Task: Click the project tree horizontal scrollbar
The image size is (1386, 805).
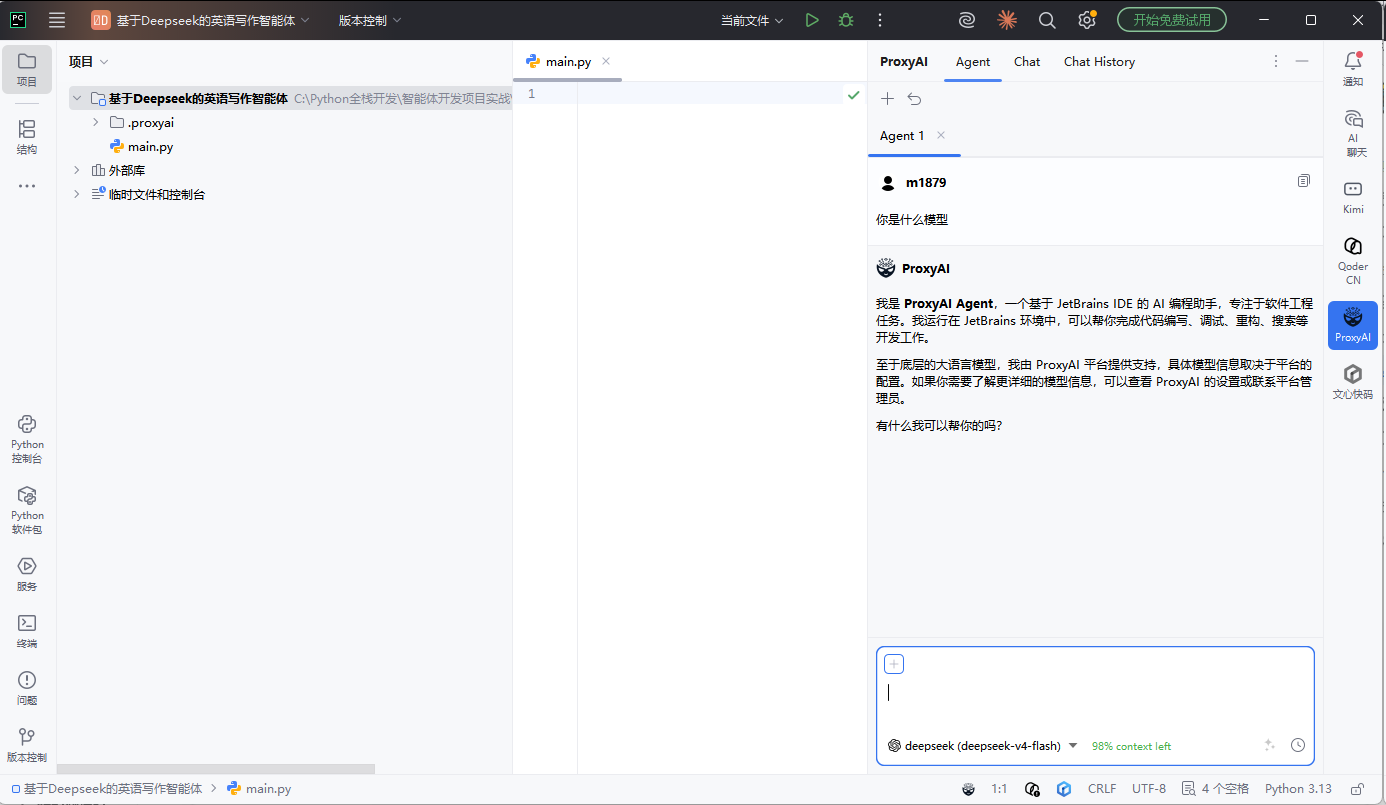Action: pos(215,769)
